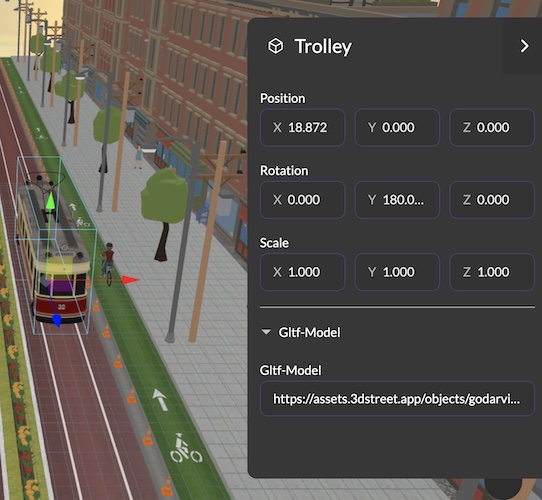542x500 pixels.
Task: Edit the Rotation X field
Action: pyautogui.click(x=302, y=200)
